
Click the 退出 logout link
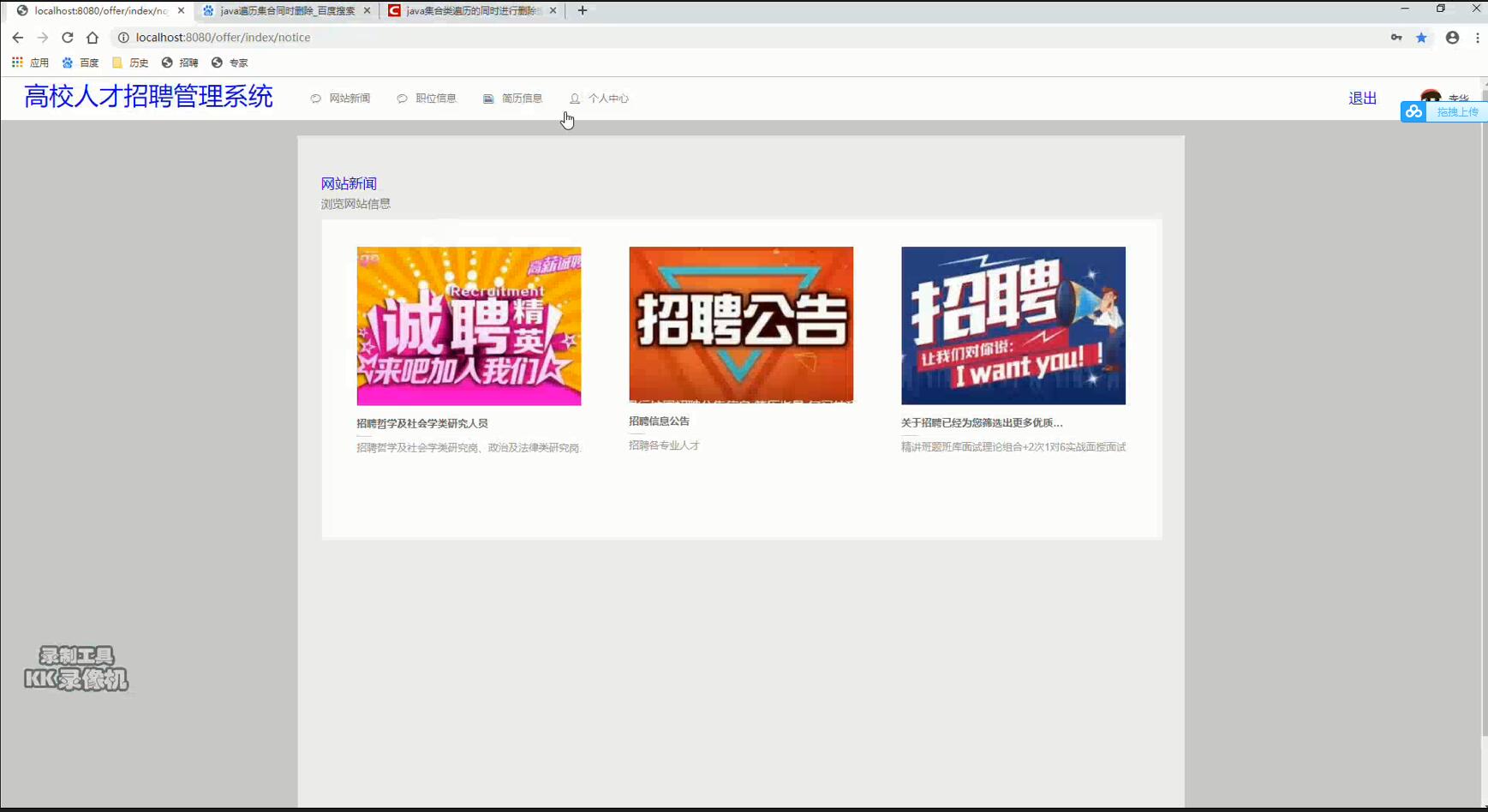(x=1362, y=99)
